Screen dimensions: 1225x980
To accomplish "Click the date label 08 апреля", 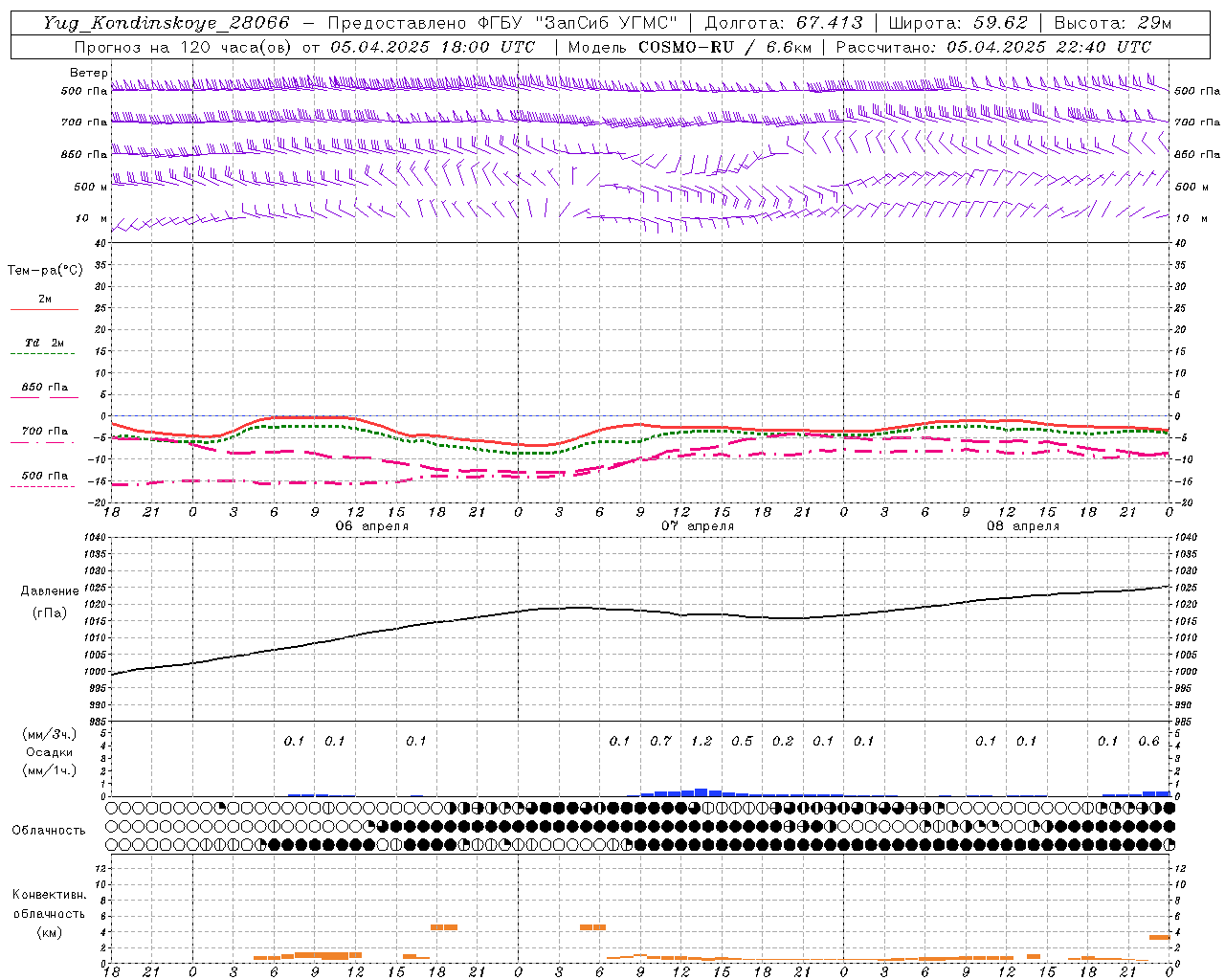I will point(1023,526).
